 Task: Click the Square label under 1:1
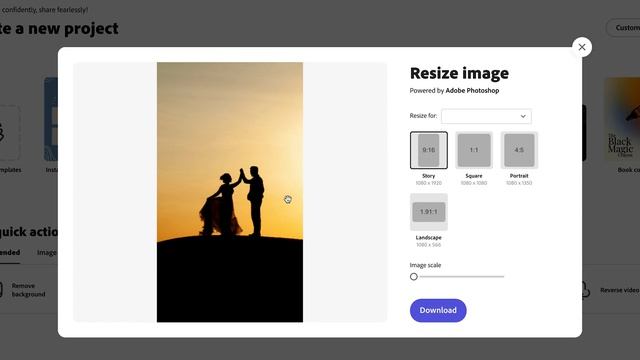pyautogui.click(x=474, y=176)
